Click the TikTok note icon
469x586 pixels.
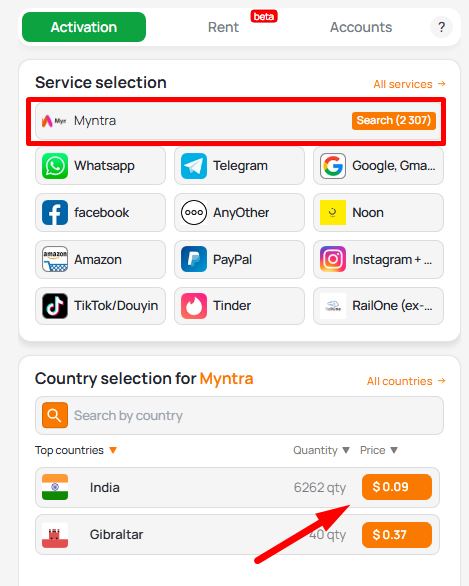point(55,306)
